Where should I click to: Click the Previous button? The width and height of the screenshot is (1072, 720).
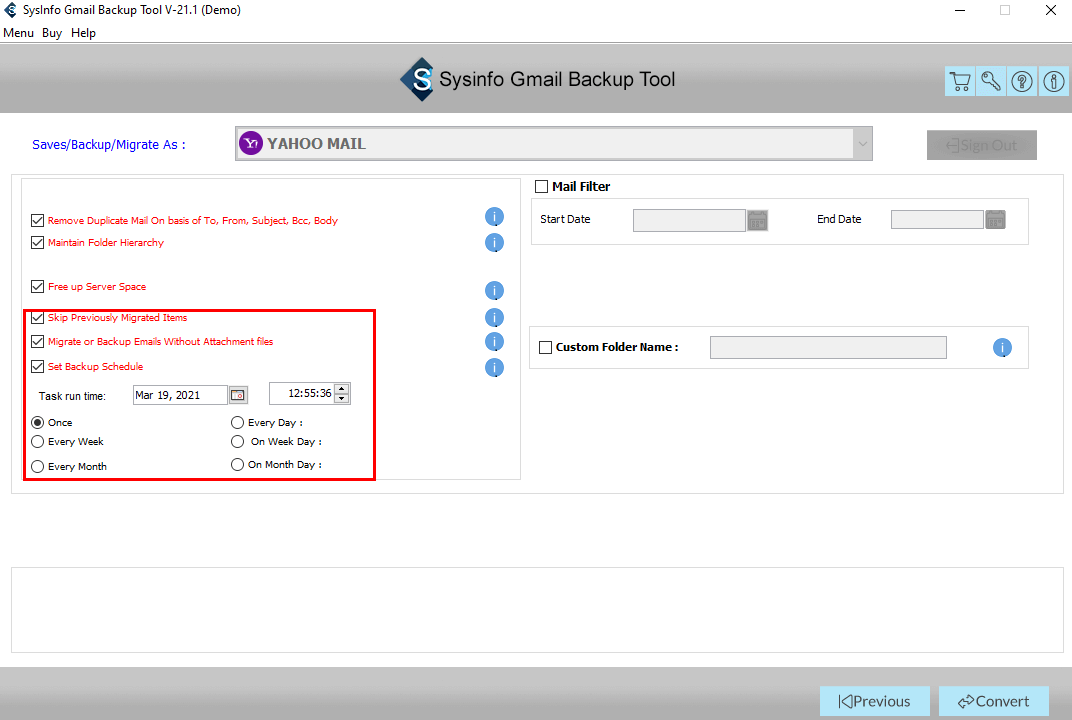click(x=874, y=702)
